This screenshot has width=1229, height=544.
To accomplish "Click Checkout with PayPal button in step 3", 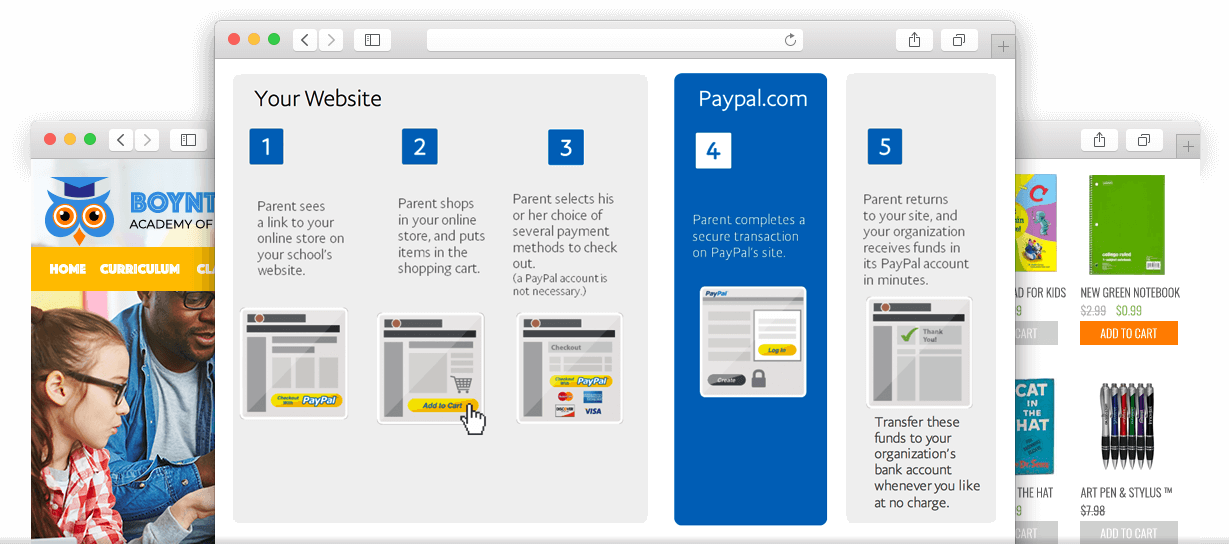I will tap(579, 380).
